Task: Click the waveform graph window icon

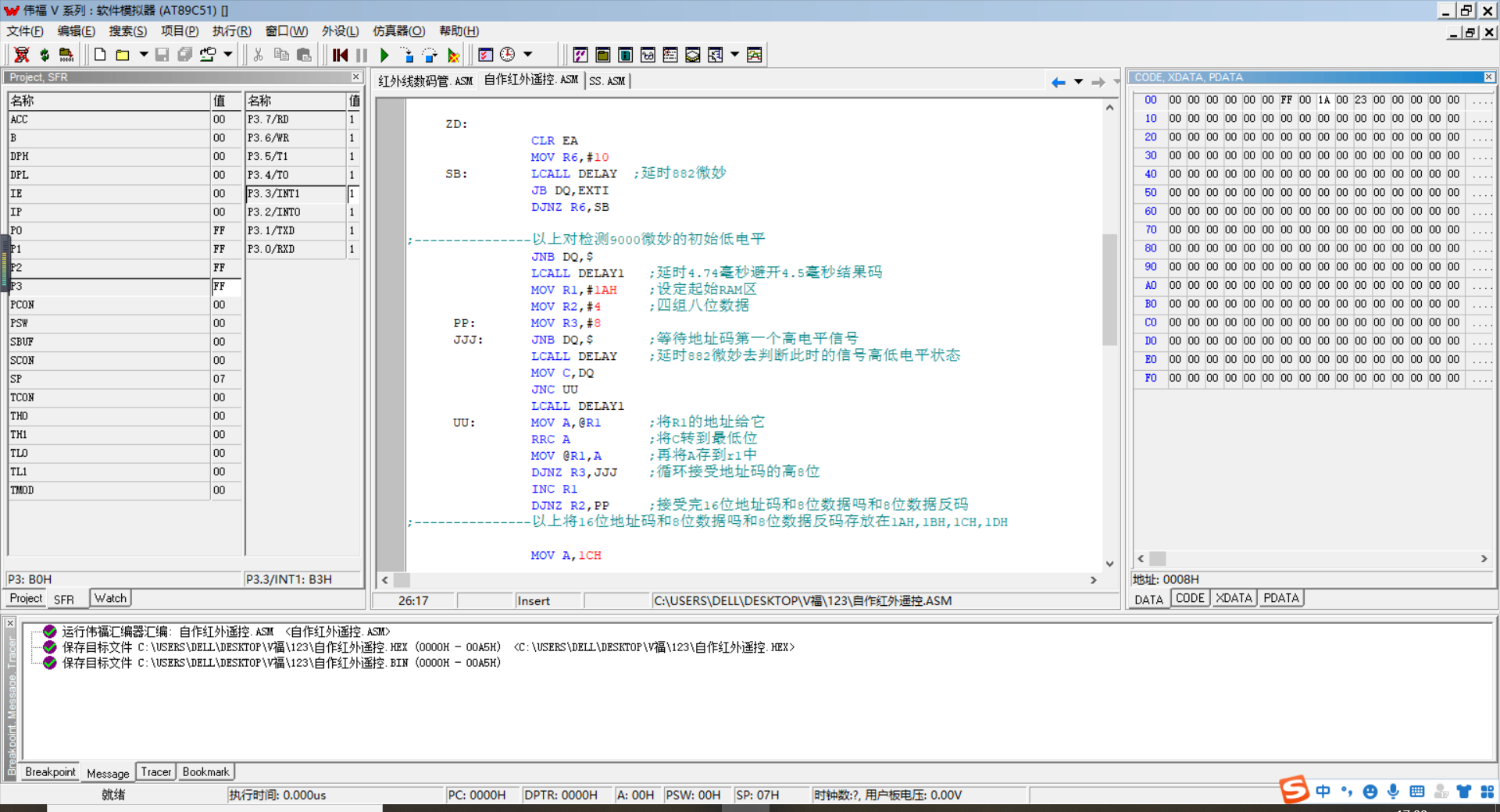Action: pos(754,55)
